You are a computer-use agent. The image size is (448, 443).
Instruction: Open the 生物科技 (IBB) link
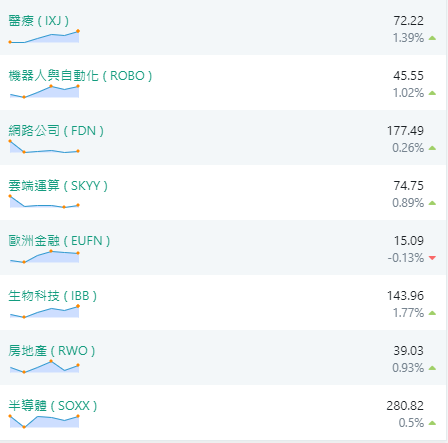click(x=53, y=296)
